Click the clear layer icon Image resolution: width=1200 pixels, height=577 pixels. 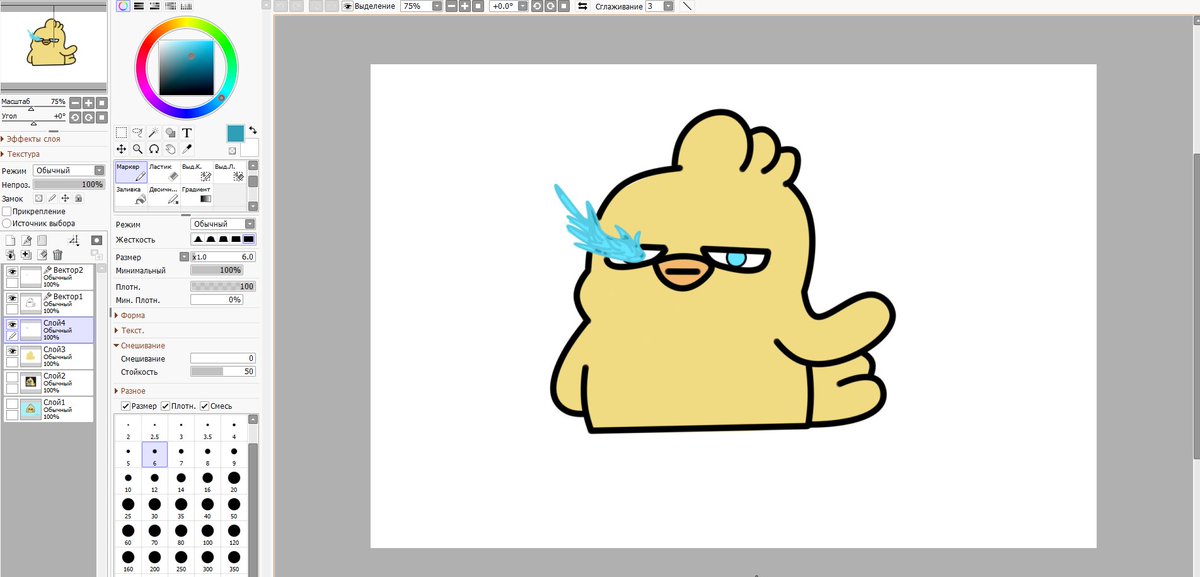[42, 255]
